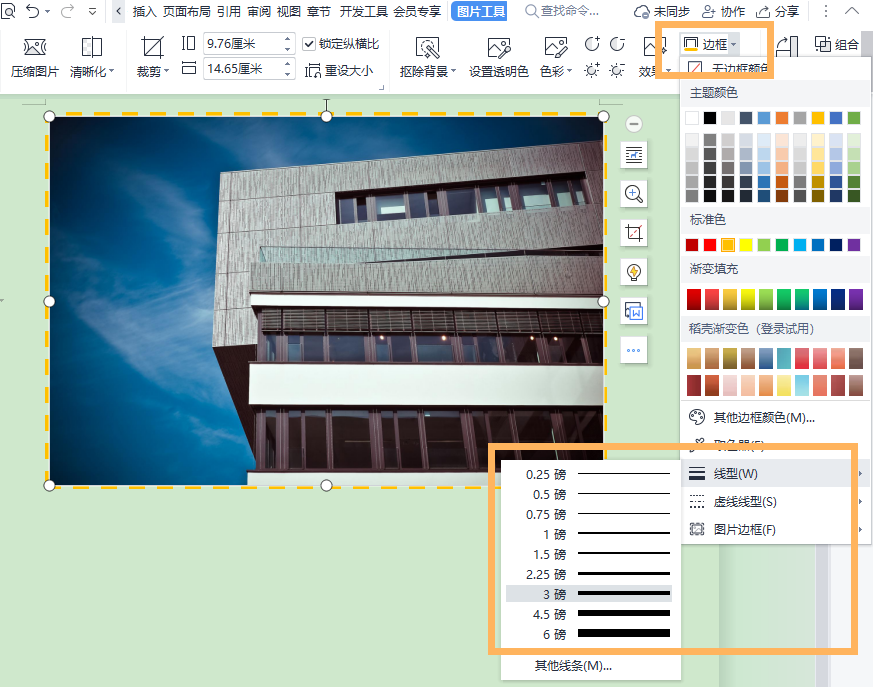Increase height with the stepper up arrow
873x687 pixels.
(x=287, y=38)
